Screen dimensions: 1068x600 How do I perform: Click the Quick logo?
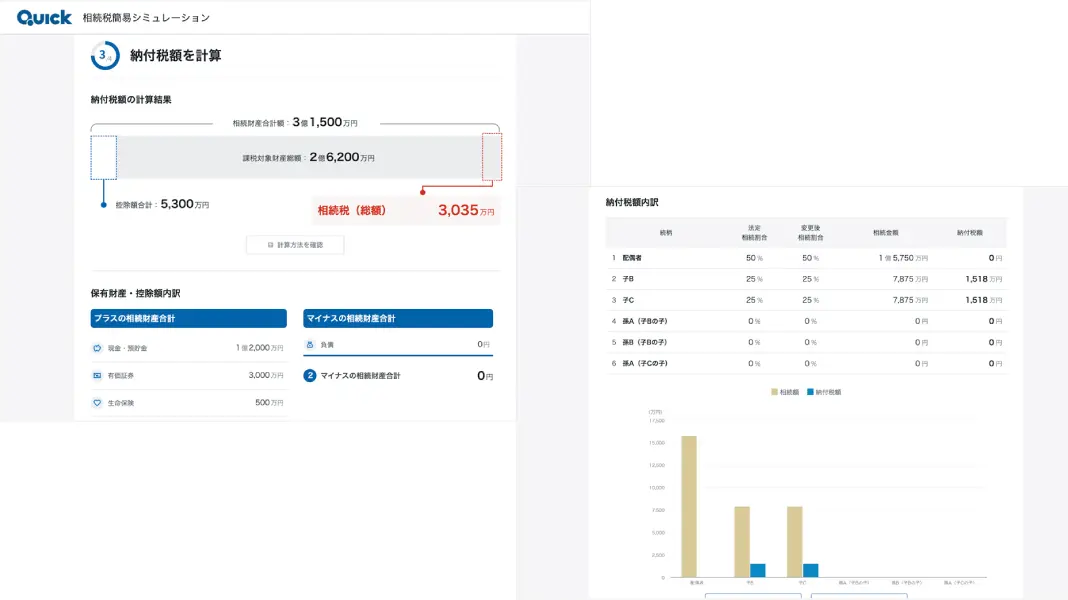[44, 17]
